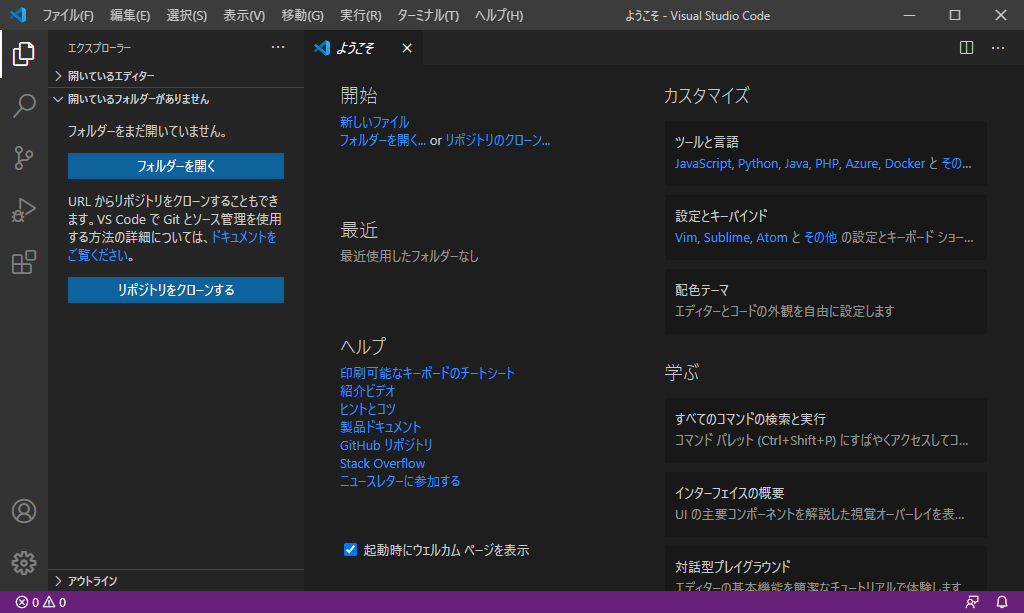Screen dimensions: 1024x613
Task: Open the 配色テーマ card
Action: [825, 301]
